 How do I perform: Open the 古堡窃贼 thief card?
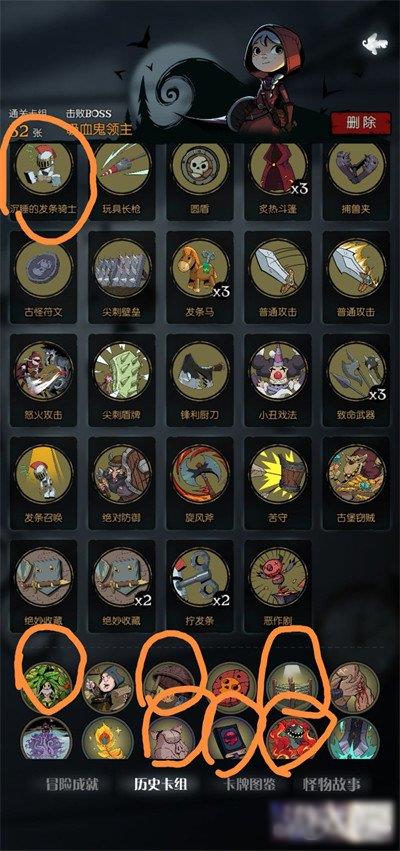pos(356,482)
